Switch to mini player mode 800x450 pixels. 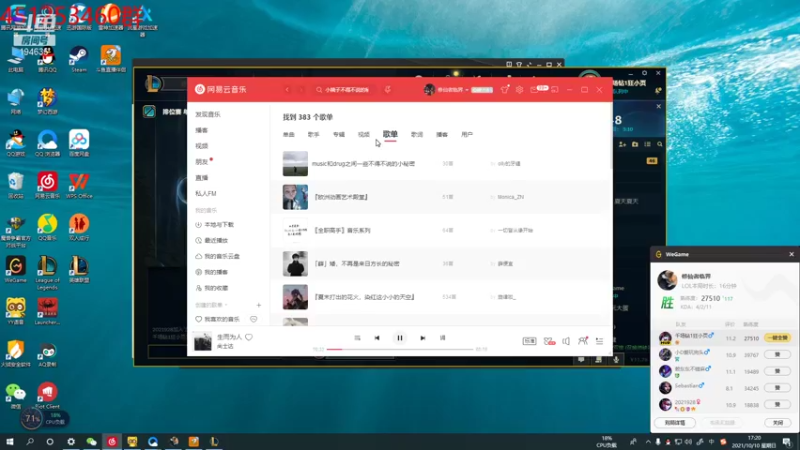[555, 90]
